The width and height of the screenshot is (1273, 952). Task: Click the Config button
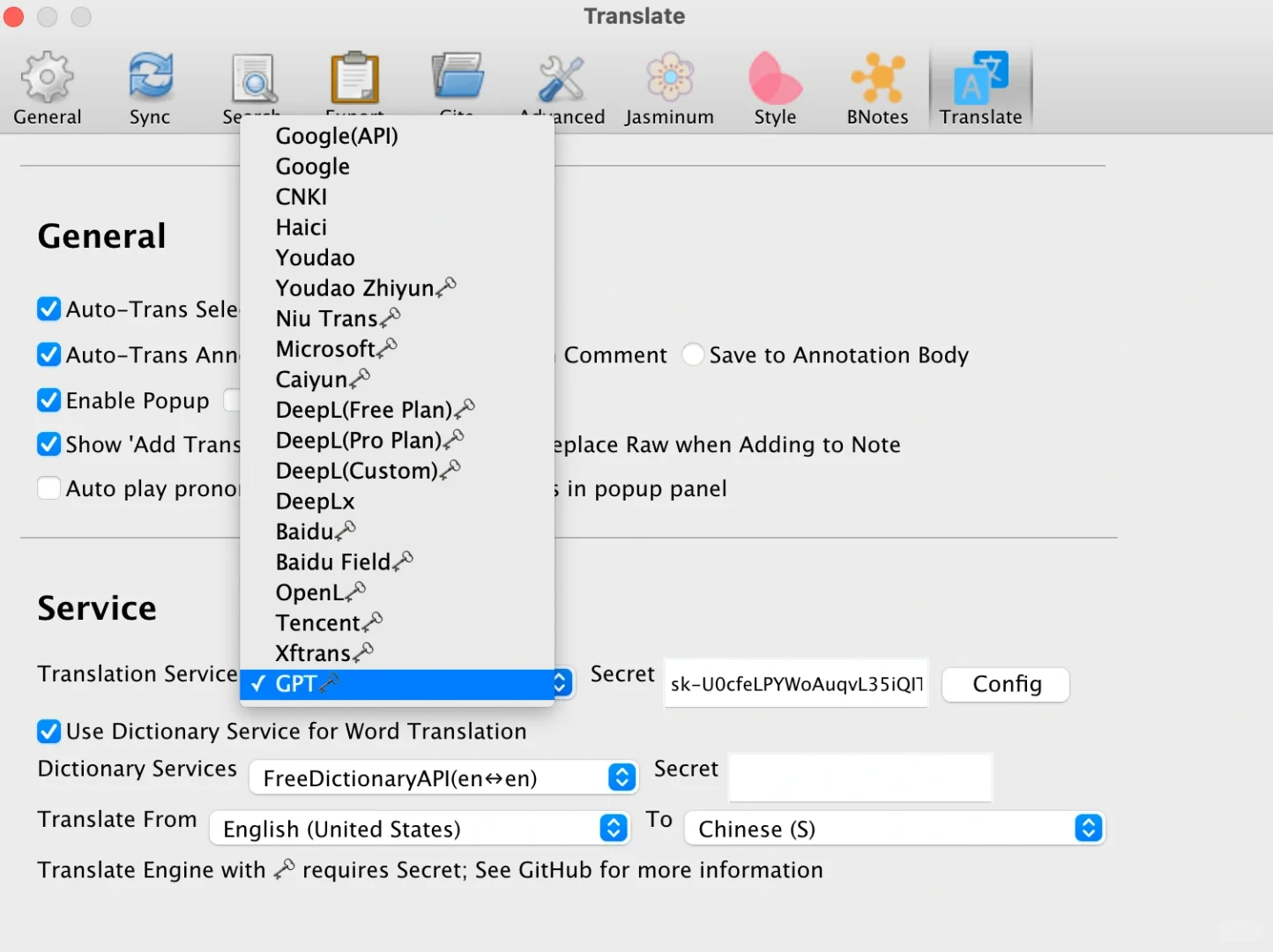pyautogui.click(x=1006, y=684)
